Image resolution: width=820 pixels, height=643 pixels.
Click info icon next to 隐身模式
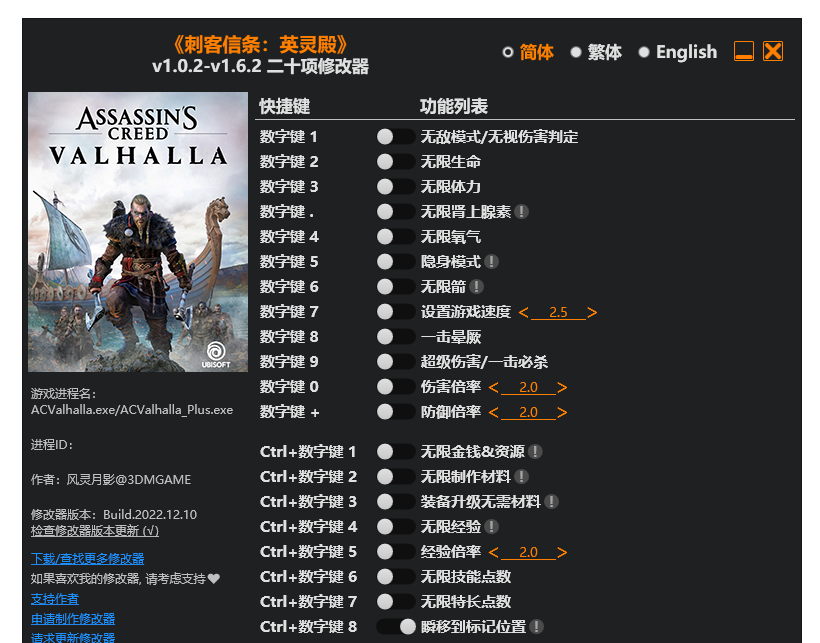coord(491,262)
